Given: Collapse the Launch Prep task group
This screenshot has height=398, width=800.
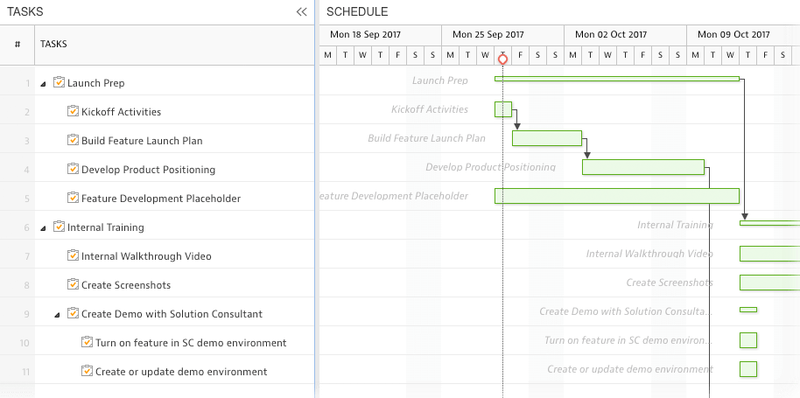Looking at the screenshot, I should click(43, 84).
